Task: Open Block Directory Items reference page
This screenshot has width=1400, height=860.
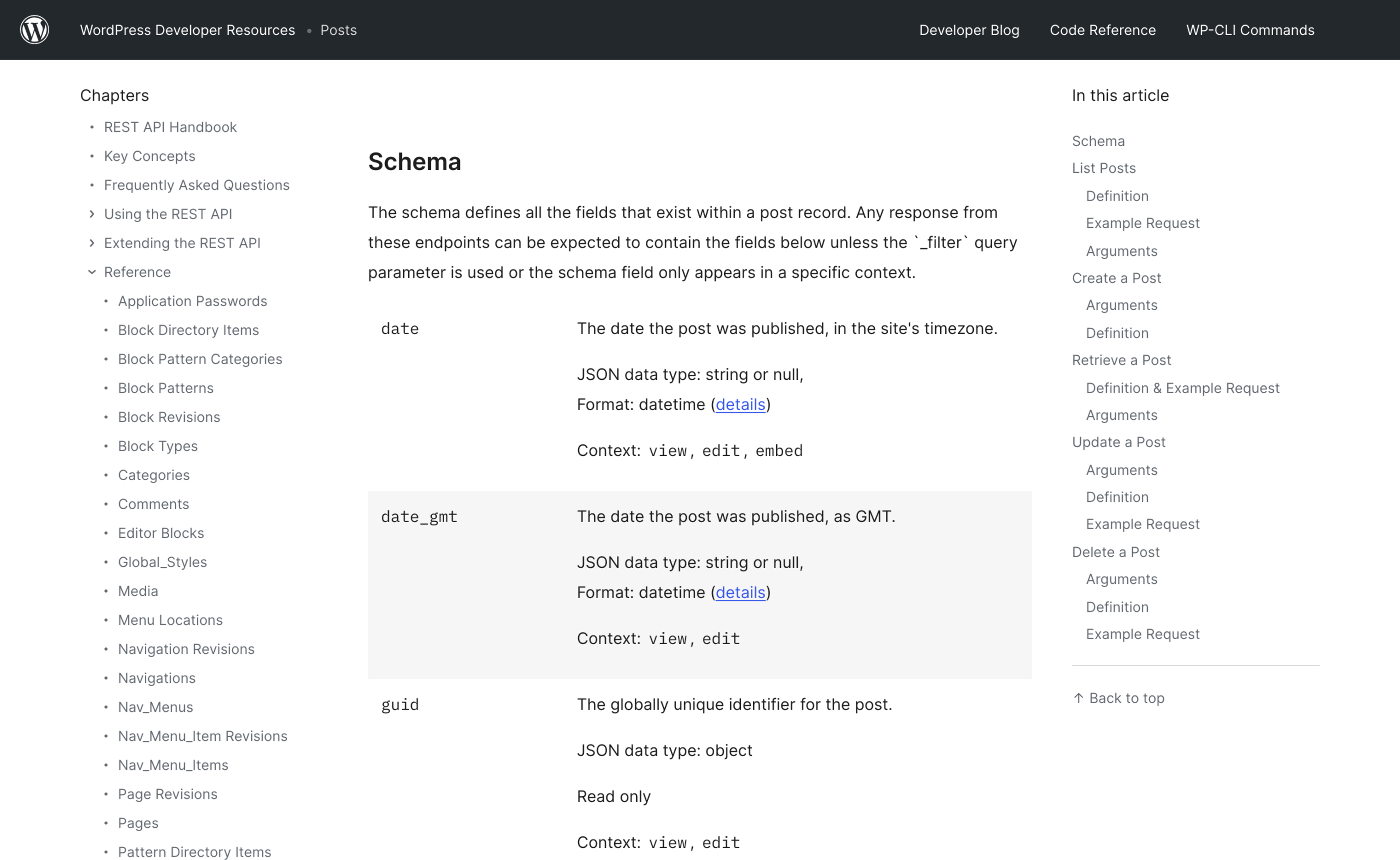Action: coord(188,330)
